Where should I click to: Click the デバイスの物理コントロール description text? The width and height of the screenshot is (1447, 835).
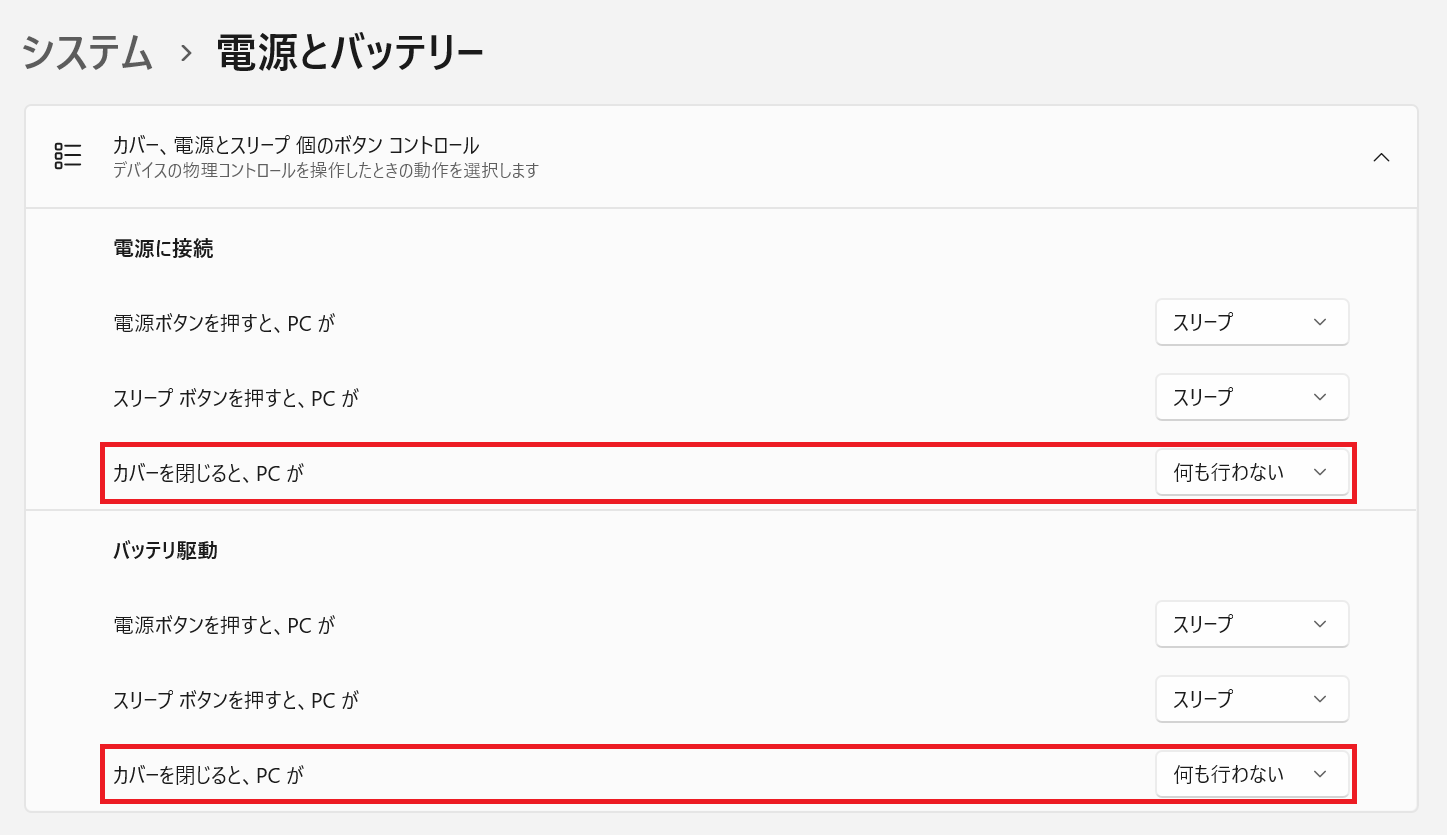coord(326,171)
